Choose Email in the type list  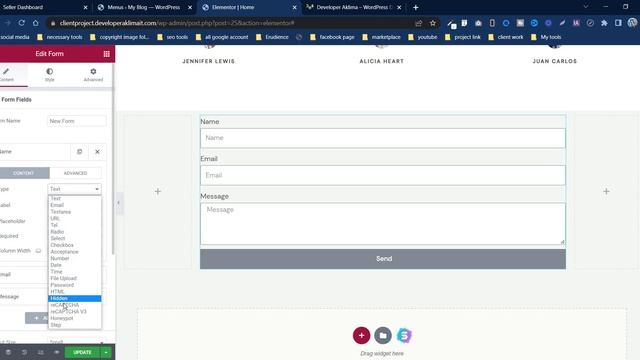[74, 205]
